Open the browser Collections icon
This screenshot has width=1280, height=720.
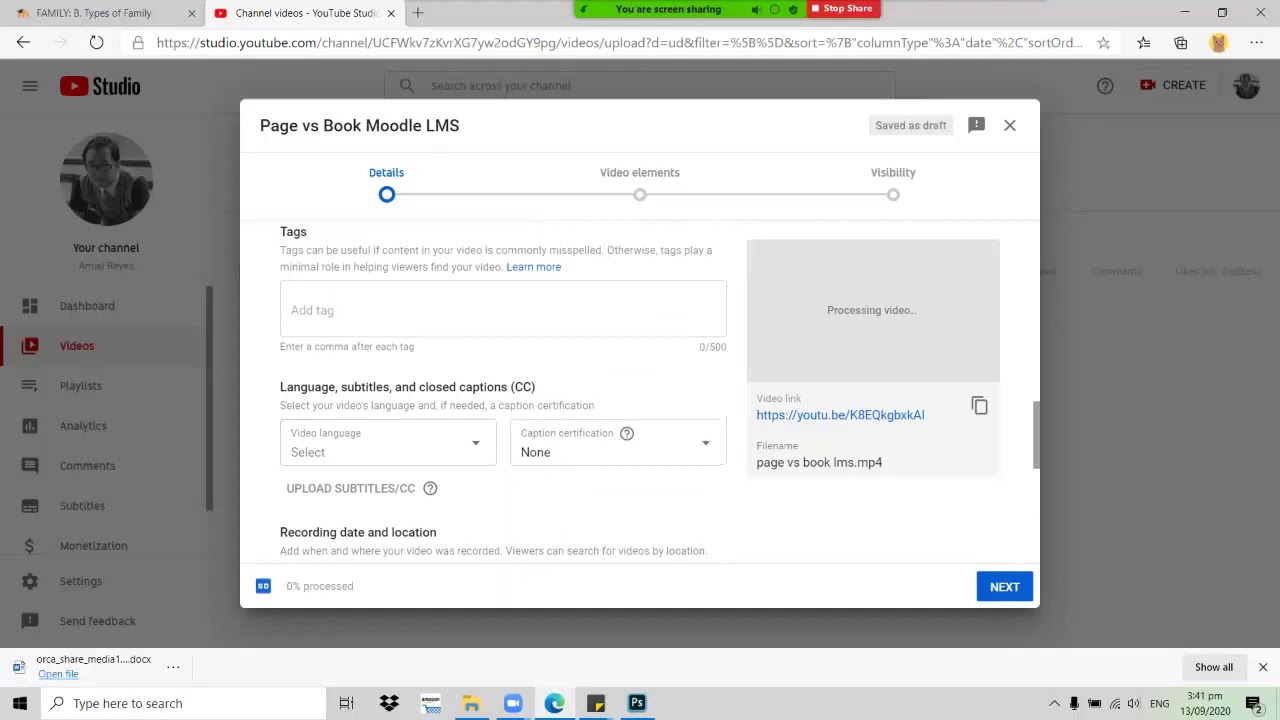pos(1181,43)
